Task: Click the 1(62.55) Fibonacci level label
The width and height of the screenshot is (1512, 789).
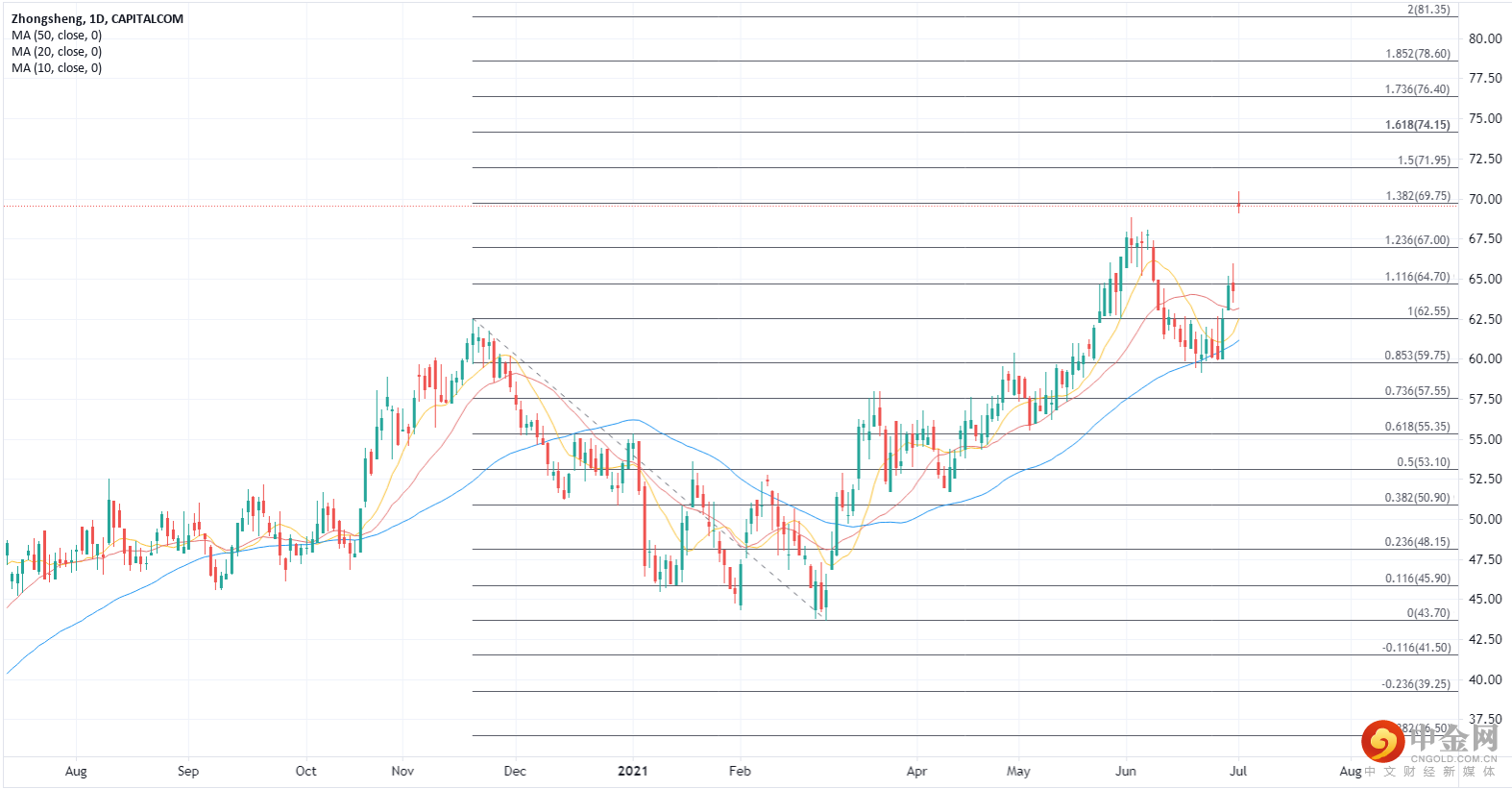Action: tap(1428, 311)
